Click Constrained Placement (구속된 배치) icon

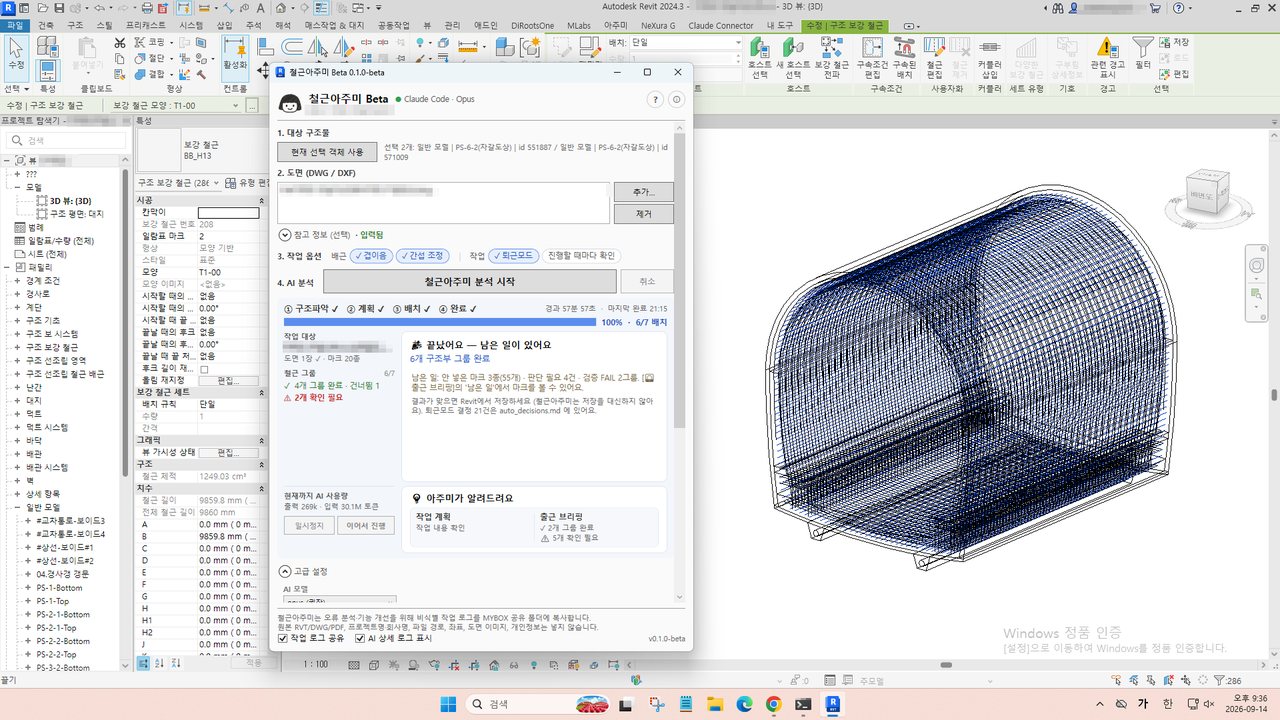pyautogui.click(x=905, y=58)
